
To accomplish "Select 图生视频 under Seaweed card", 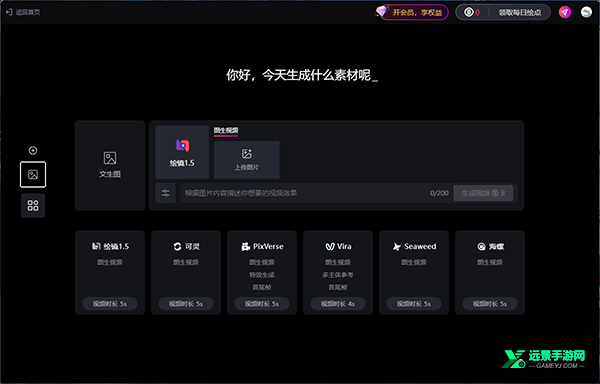I will 414,262.
